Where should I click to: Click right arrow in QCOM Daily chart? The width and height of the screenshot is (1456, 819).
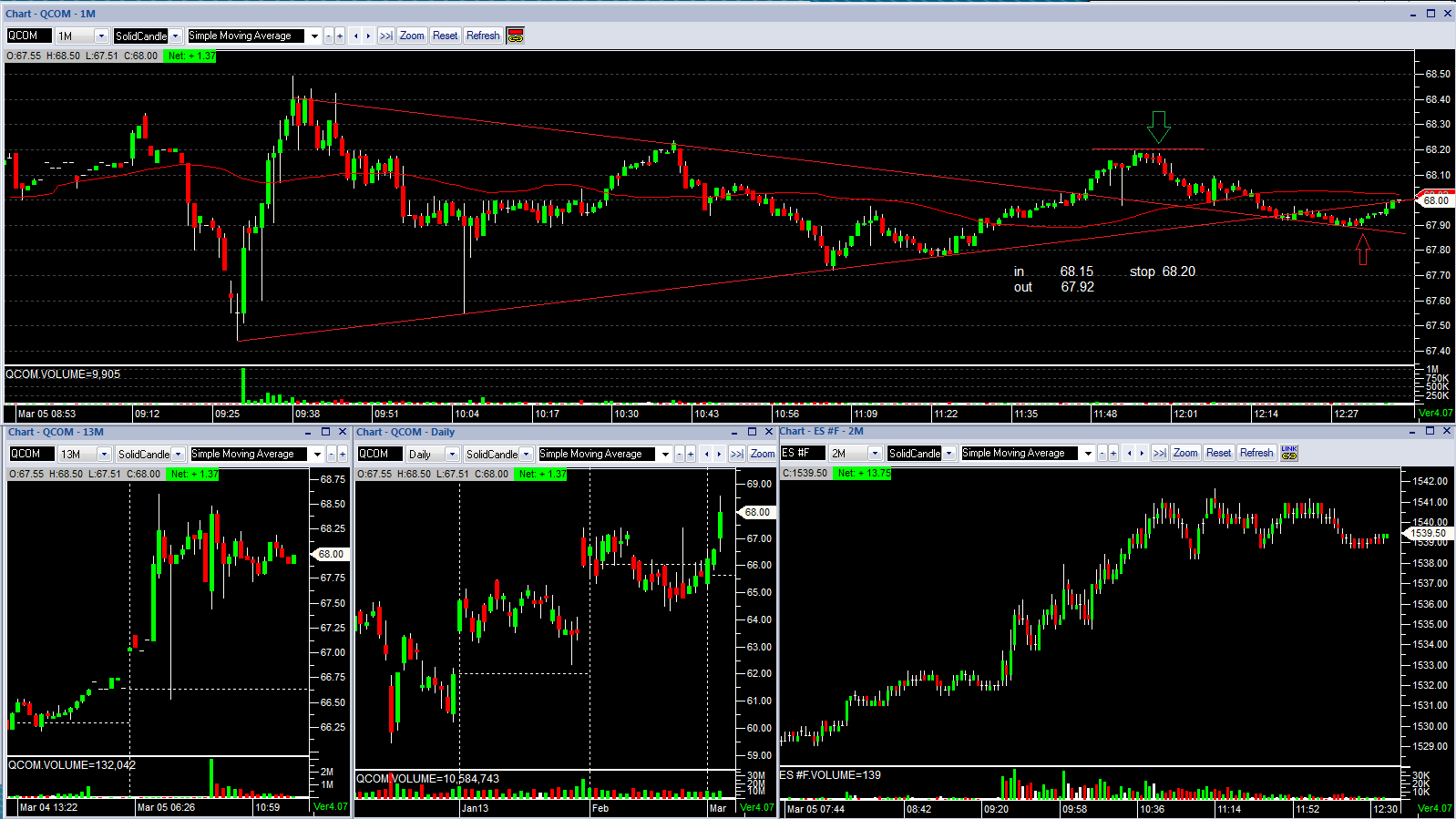point(719,454)
